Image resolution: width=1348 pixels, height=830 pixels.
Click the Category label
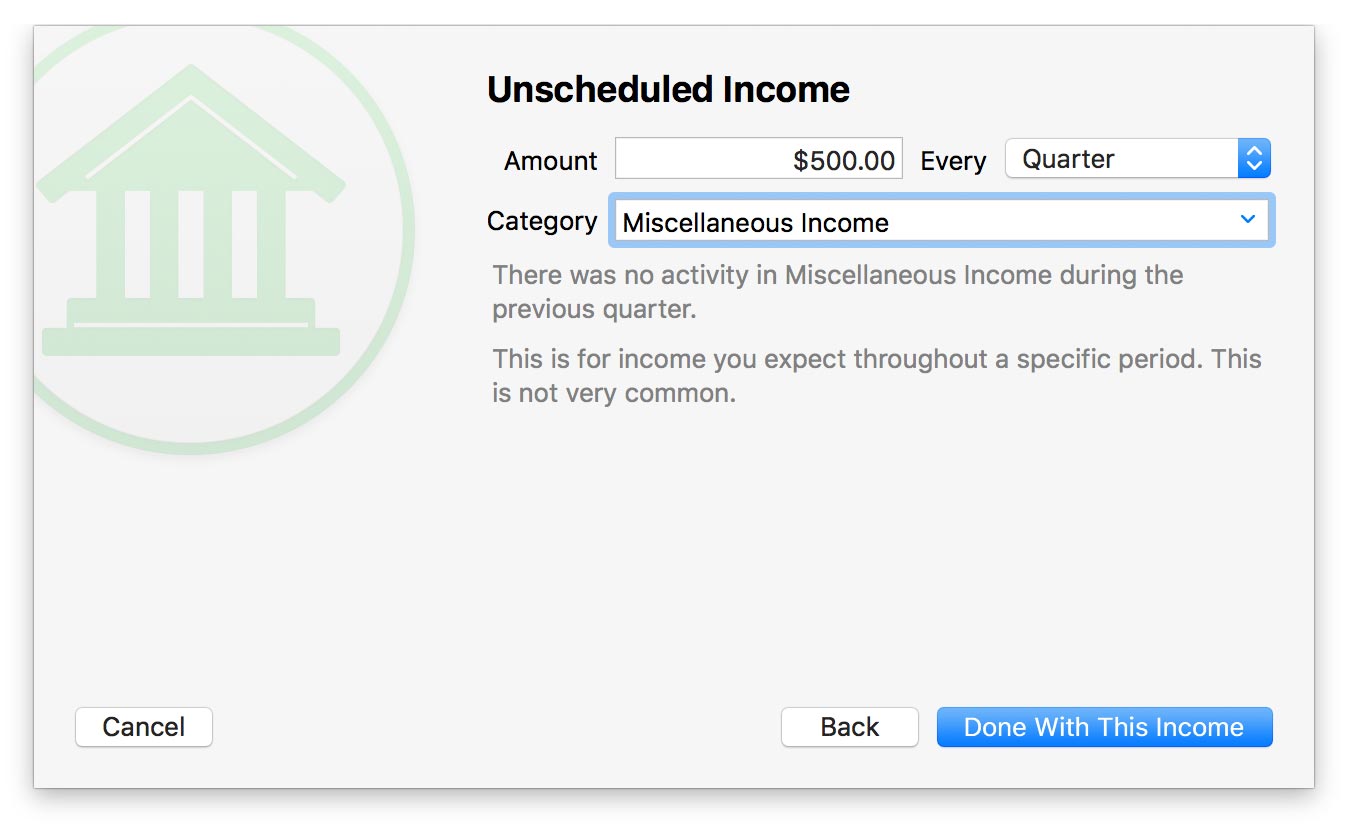[542, 221]
